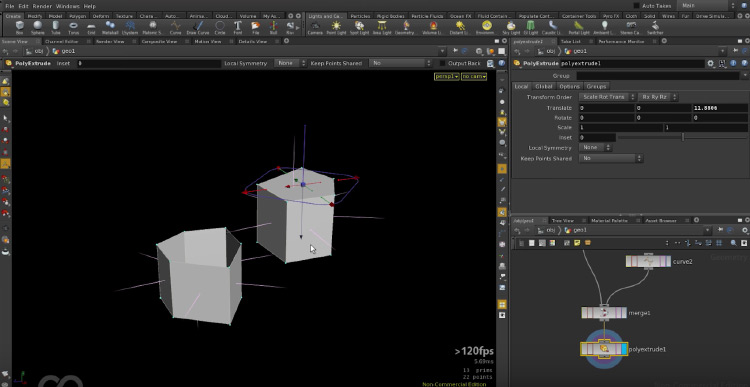Open the Tree View pane tab
This screenshot has width=750, height=387.
[x=562, y=221]
